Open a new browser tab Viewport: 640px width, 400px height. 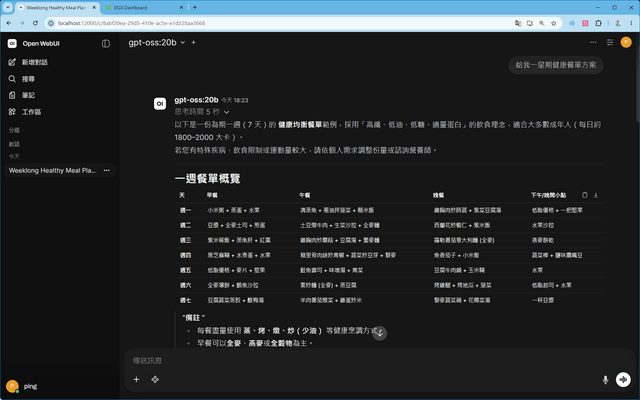point(195,7)
